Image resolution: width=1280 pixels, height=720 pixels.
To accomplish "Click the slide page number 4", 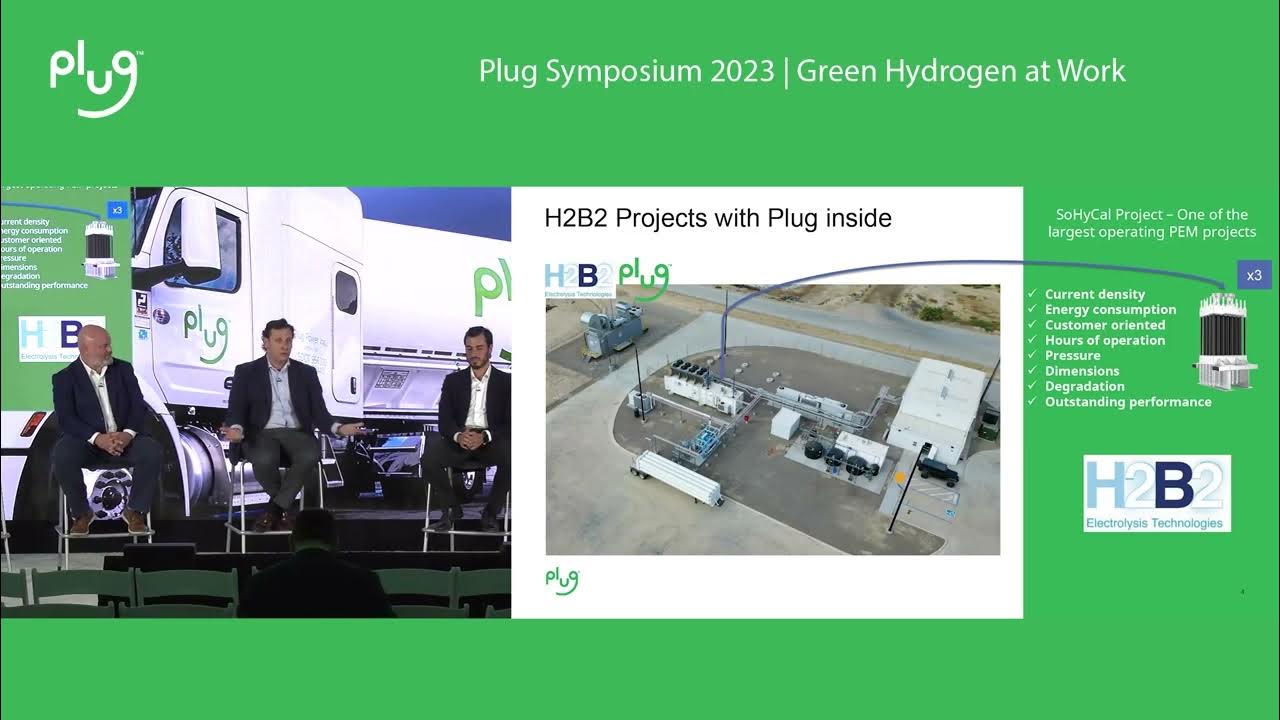I will 1242,592.
